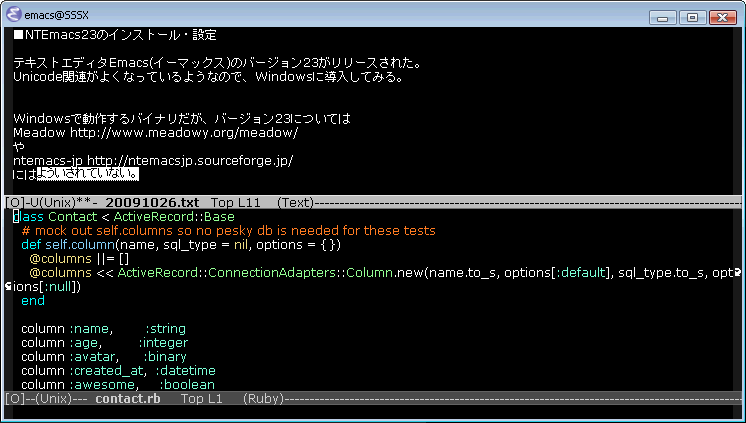Viewport: 746px width, 423px height.
Task: Maximize the emacs@SSSX window
Action: pyautogui.click(x=693, y=18)
